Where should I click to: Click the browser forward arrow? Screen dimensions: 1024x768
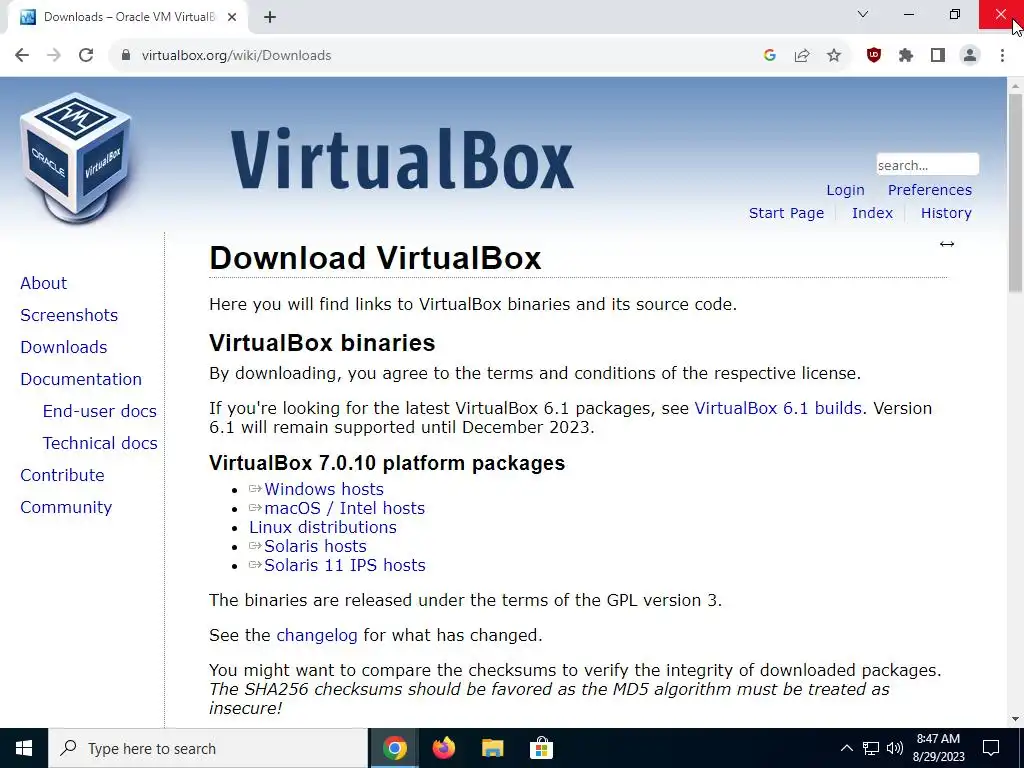coord(54,56)
